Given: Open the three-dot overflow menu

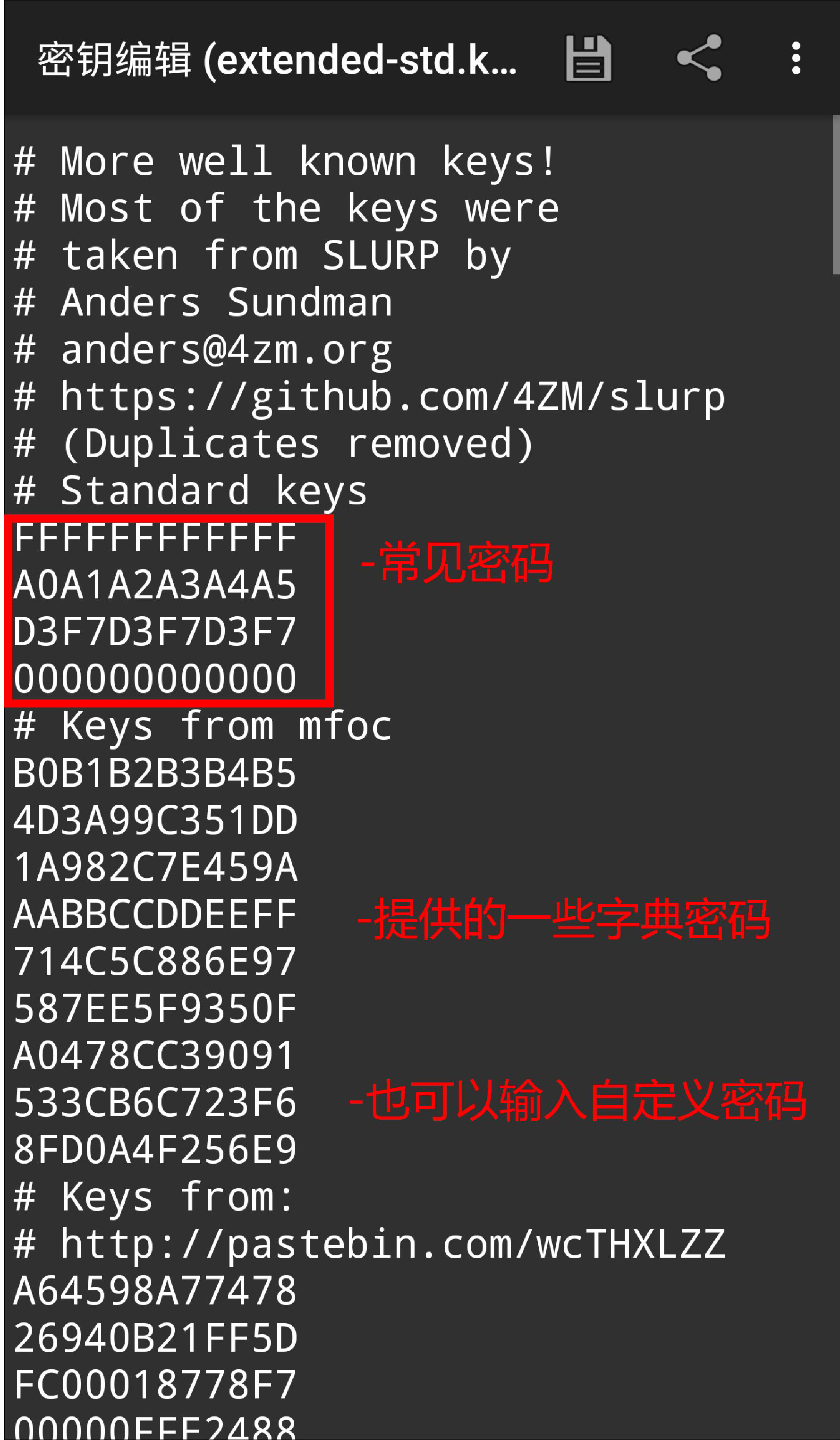Looking at the screenshot, I should (796, 58).
